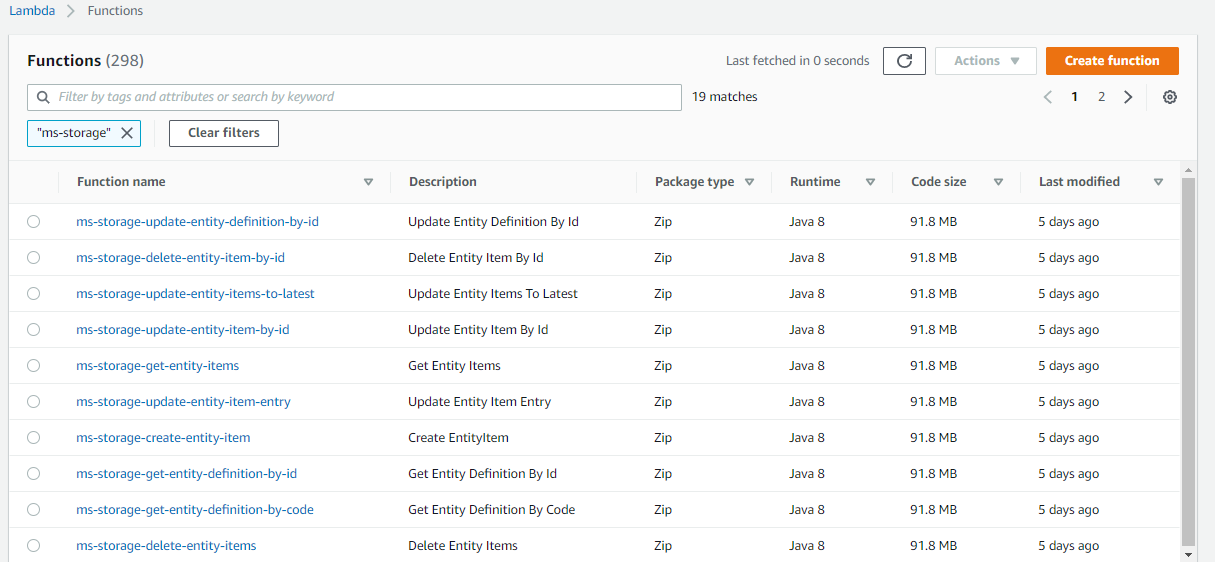Go to page 2 of results
Viewport: 1215px width, 562px height.
(x=1101, y=97)
